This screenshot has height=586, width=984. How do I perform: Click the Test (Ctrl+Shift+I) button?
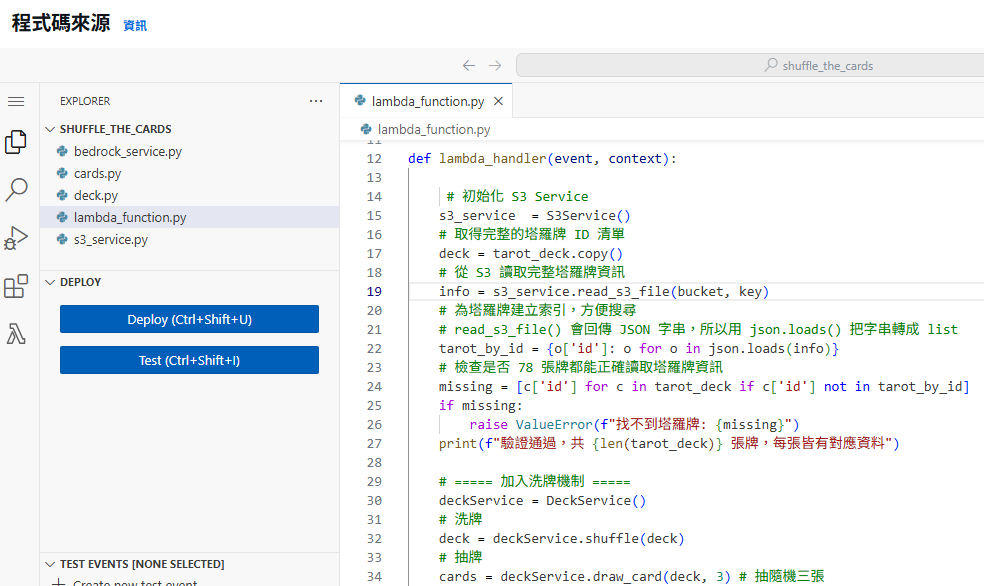[x=190, y=360]
